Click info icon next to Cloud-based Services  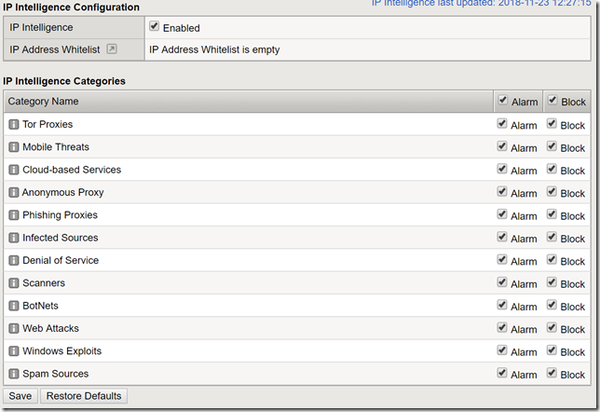(x=14, y=170)
